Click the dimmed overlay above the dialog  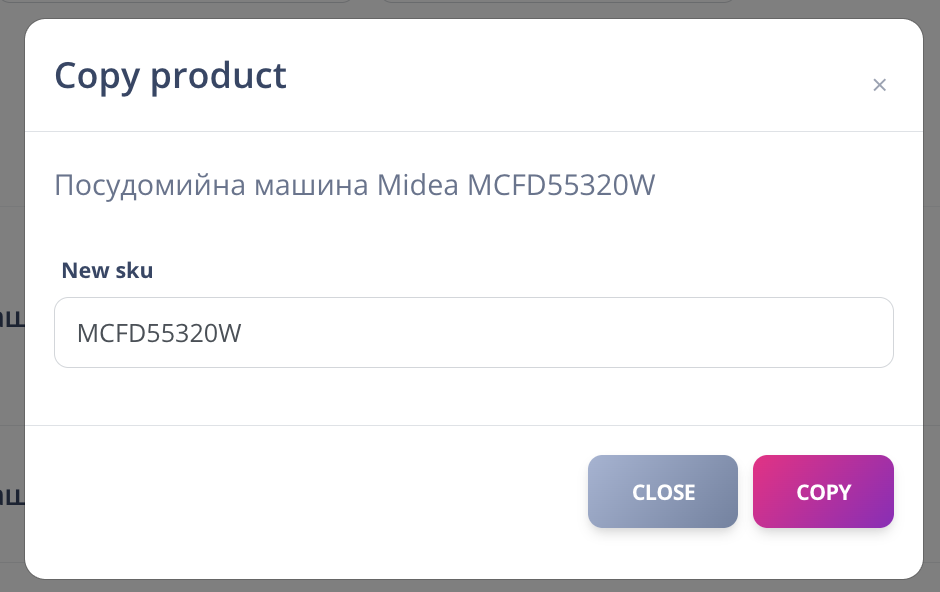tap(470, 10)
